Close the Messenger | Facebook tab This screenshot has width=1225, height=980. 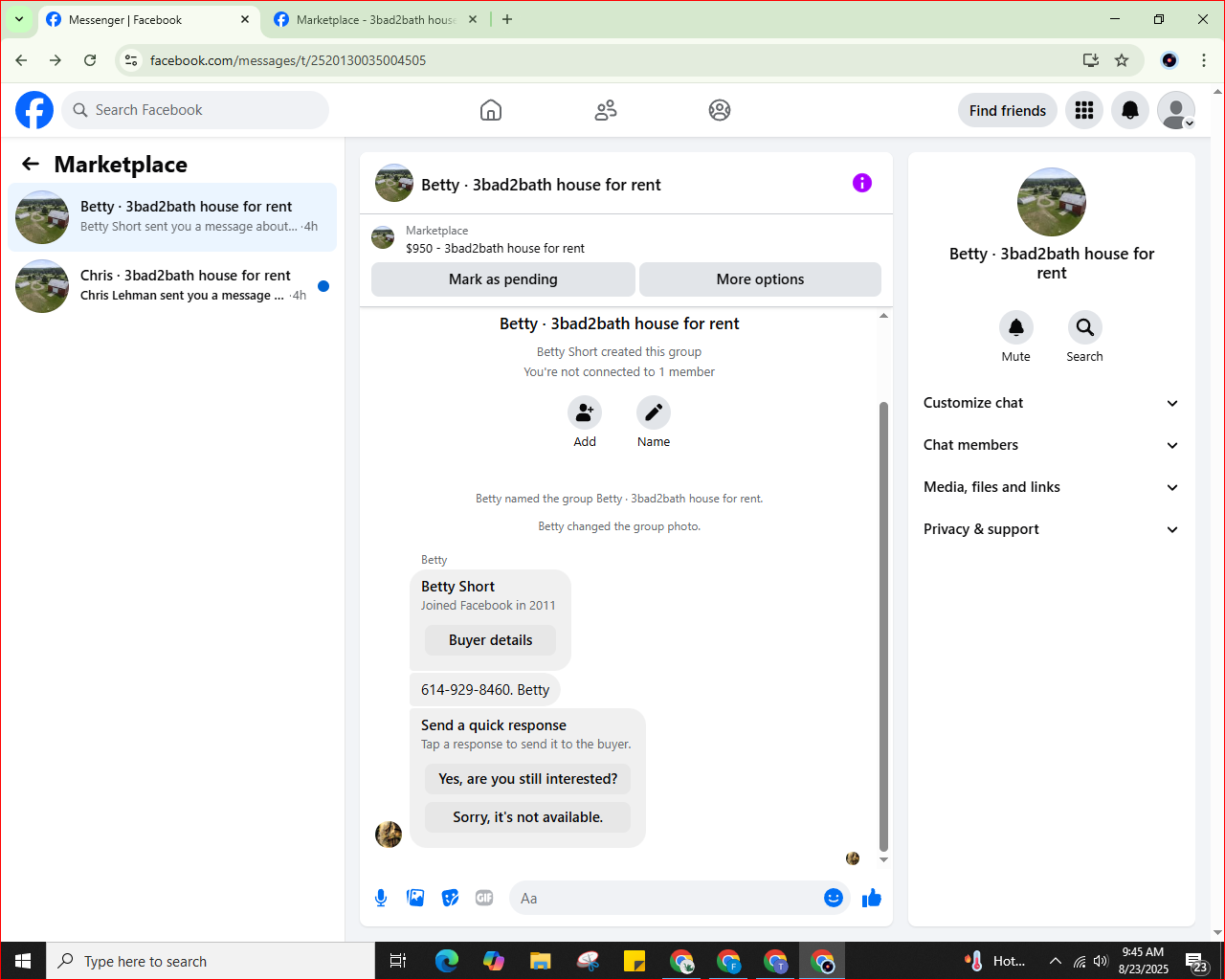[x=245, y=19]
